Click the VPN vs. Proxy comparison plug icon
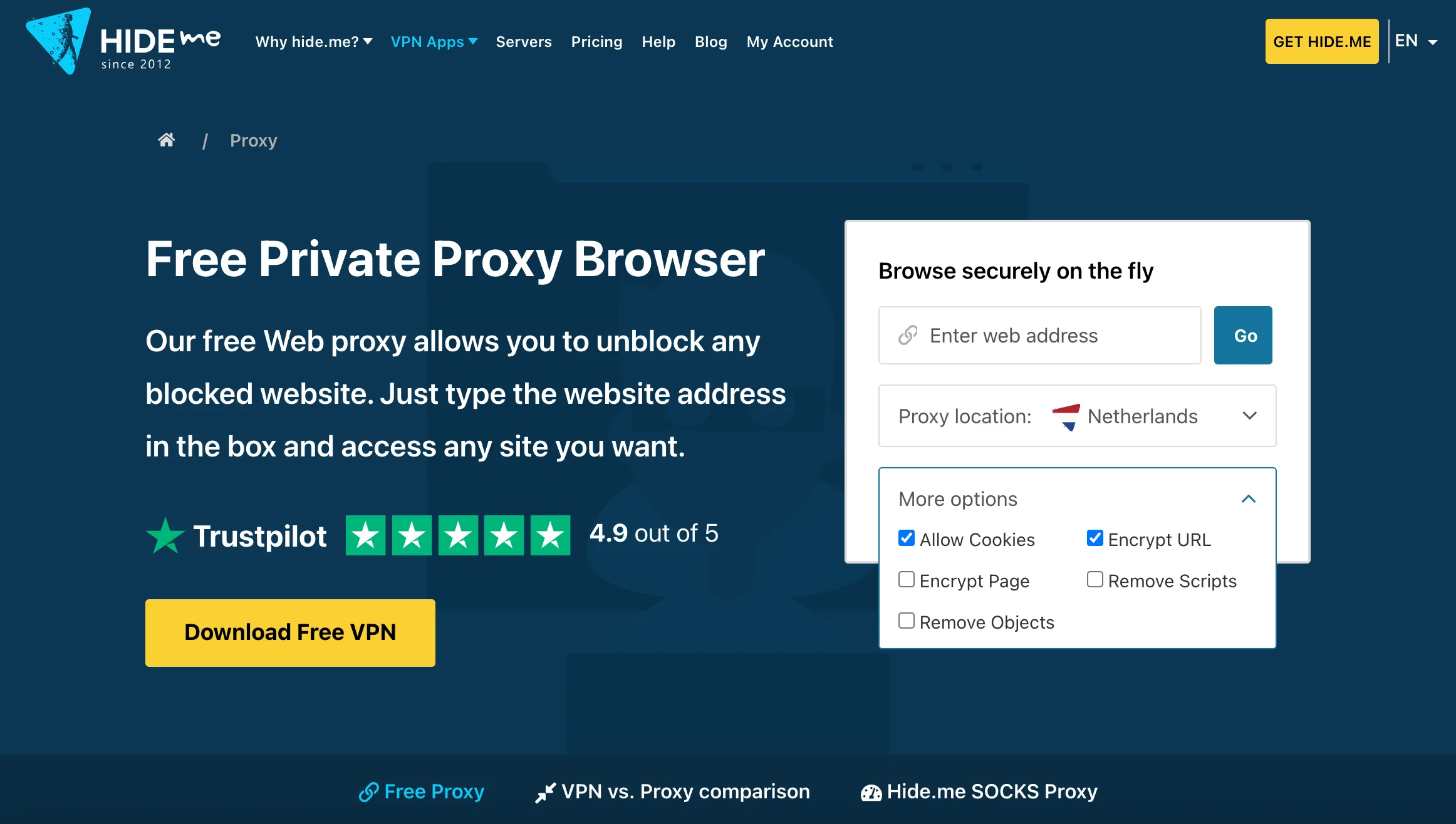 [x=545, y=792]
